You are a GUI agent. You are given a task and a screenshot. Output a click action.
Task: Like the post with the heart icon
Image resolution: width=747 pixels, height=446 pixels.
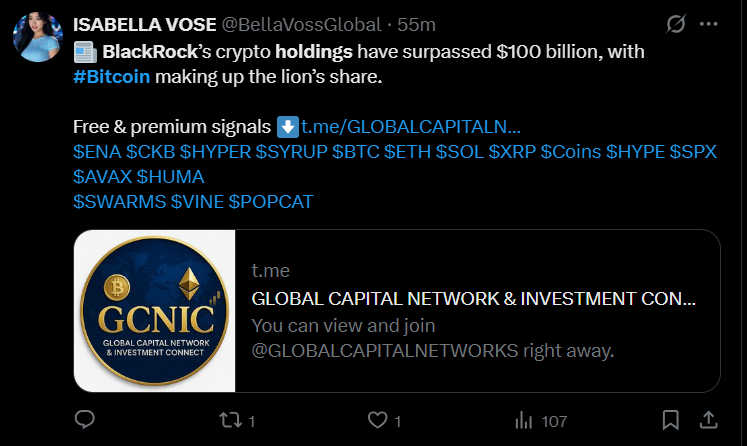378,420
